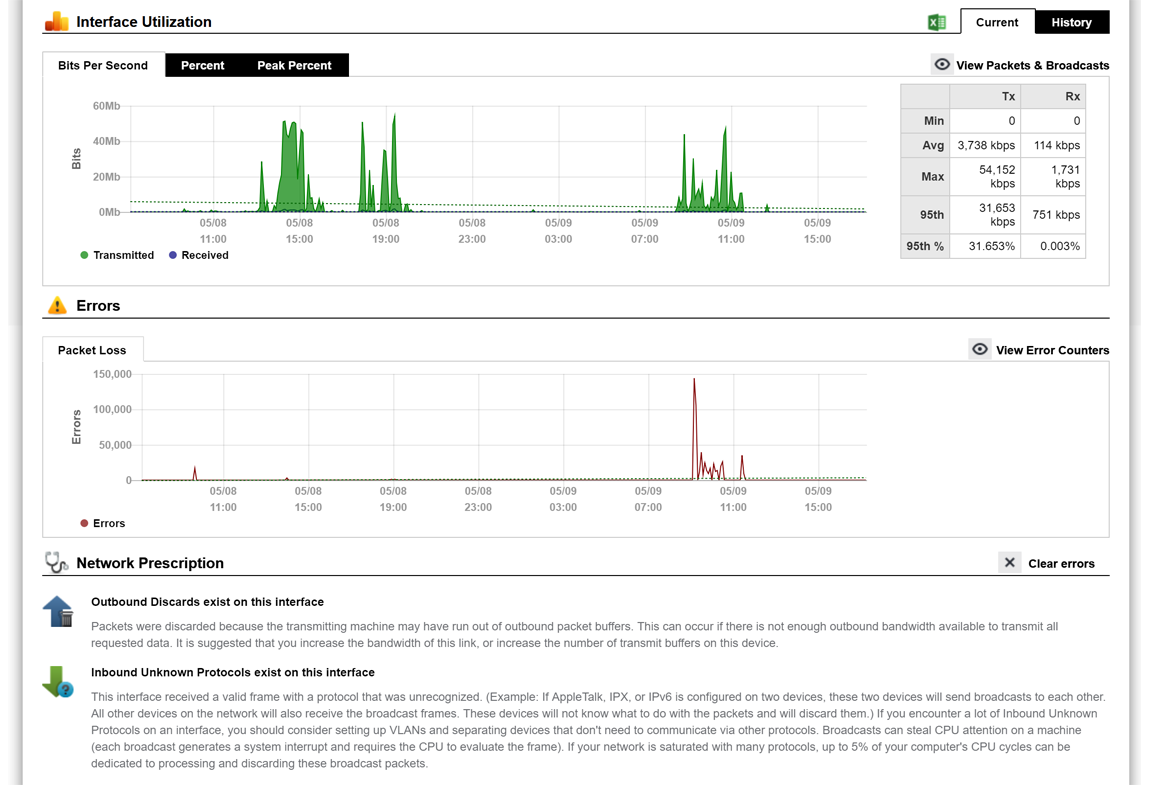Image resolution: width=1150 pixels, height=785 pixels.
Task: Click the eye icon for Error Counters
Action: (x=980, y=350)
